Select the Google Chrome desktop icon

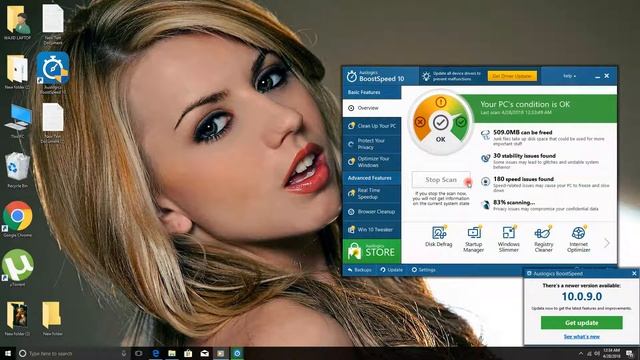click(x=17, y=219)
